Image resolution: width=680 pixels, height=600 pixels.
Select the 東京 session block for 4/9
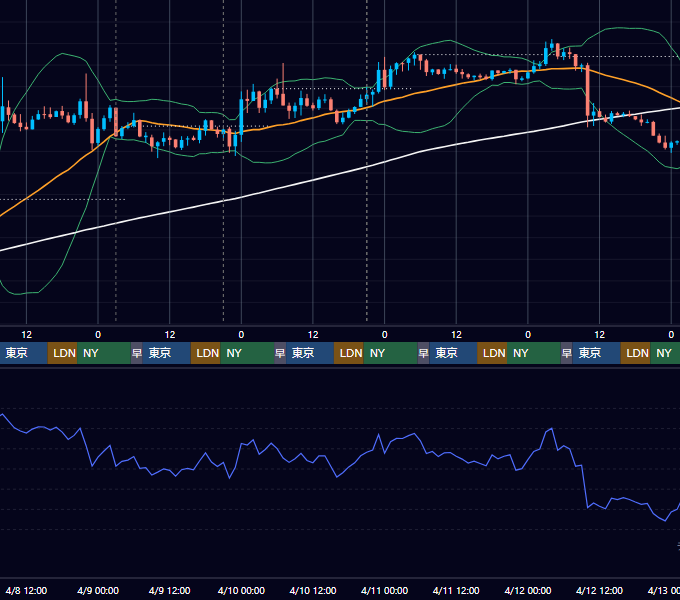click(167, 353)
